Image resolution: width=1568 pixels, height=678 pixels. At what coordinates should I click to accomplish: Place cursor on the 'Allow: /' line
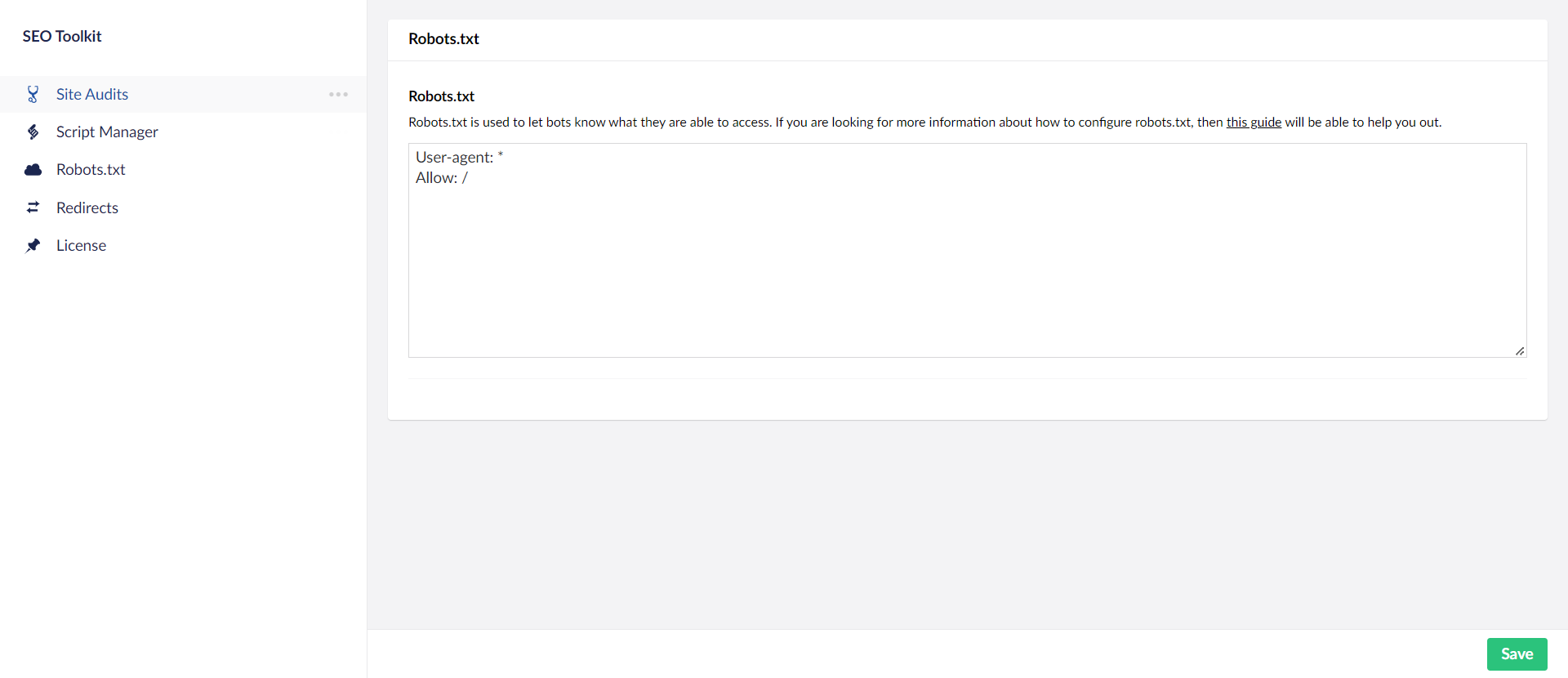click(x=441, y=177)
